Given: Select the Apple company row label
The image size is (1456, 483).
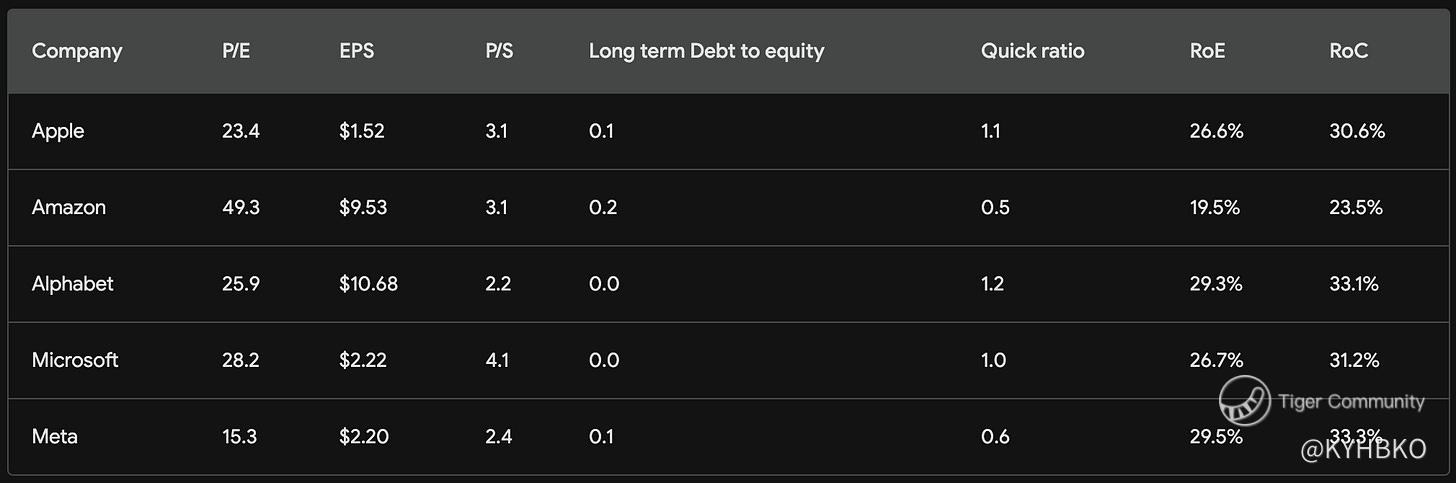Looking at the screenshot, I should (x=58, y=131).
